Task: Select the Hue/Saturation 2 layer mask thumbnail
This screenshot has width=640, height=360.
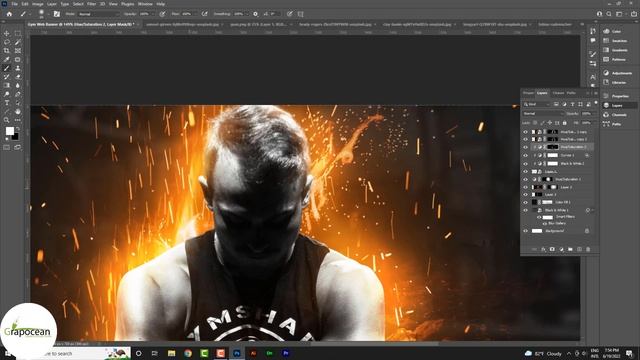Action: coord(553,147)
